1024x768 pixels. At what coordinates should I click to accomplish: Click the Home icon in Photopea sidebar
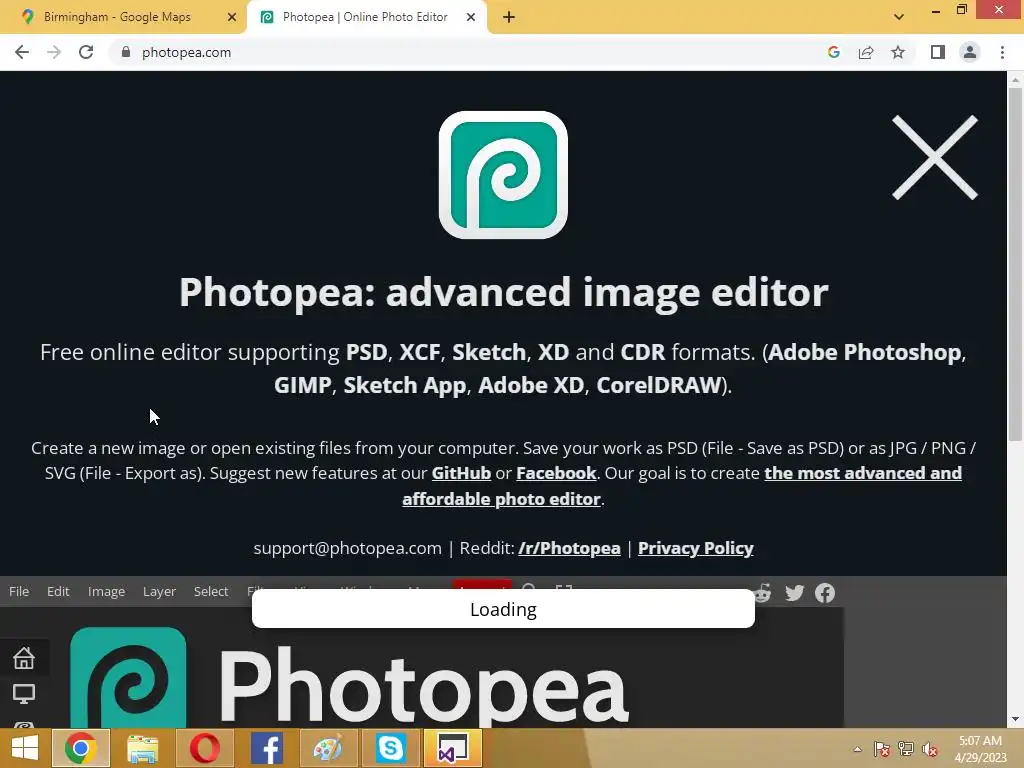click(x=24, y=658)
